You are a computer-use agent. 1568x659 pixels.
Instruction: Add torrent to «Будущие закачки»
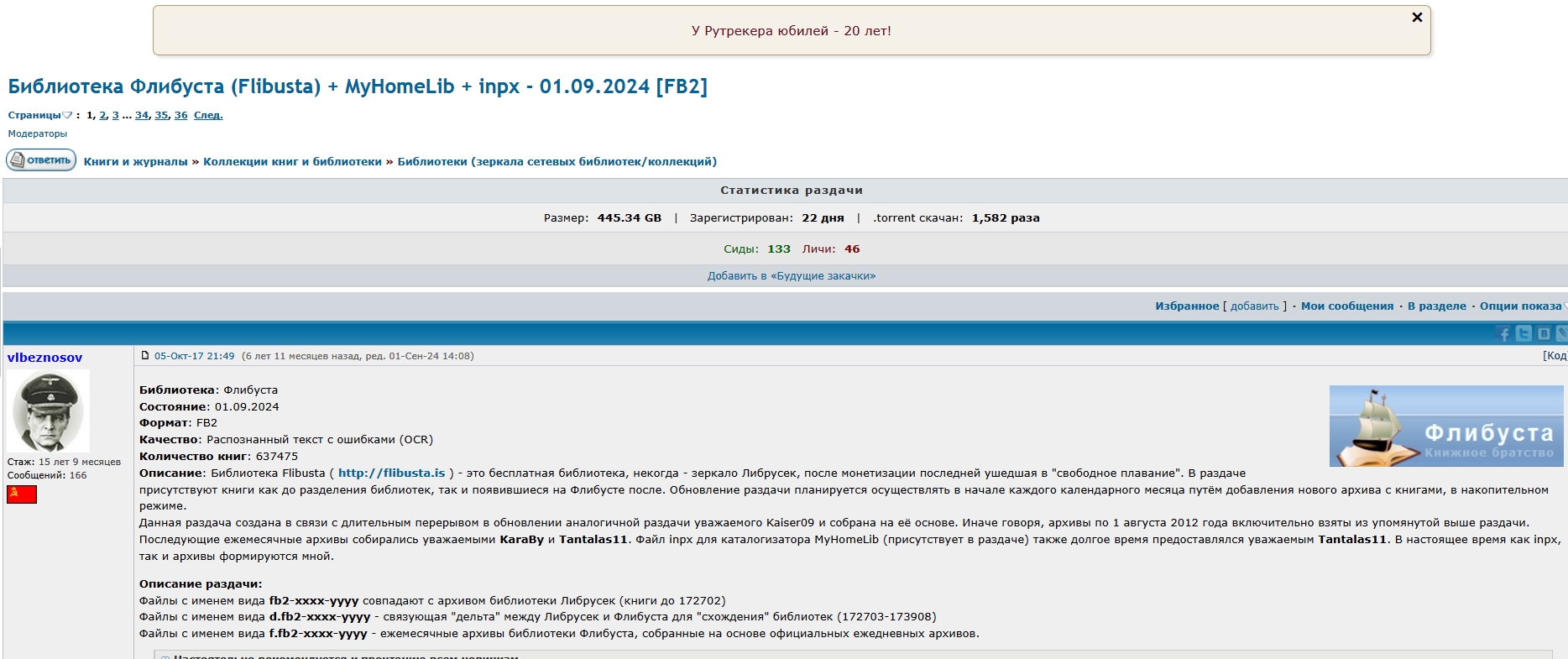[791, 276]
